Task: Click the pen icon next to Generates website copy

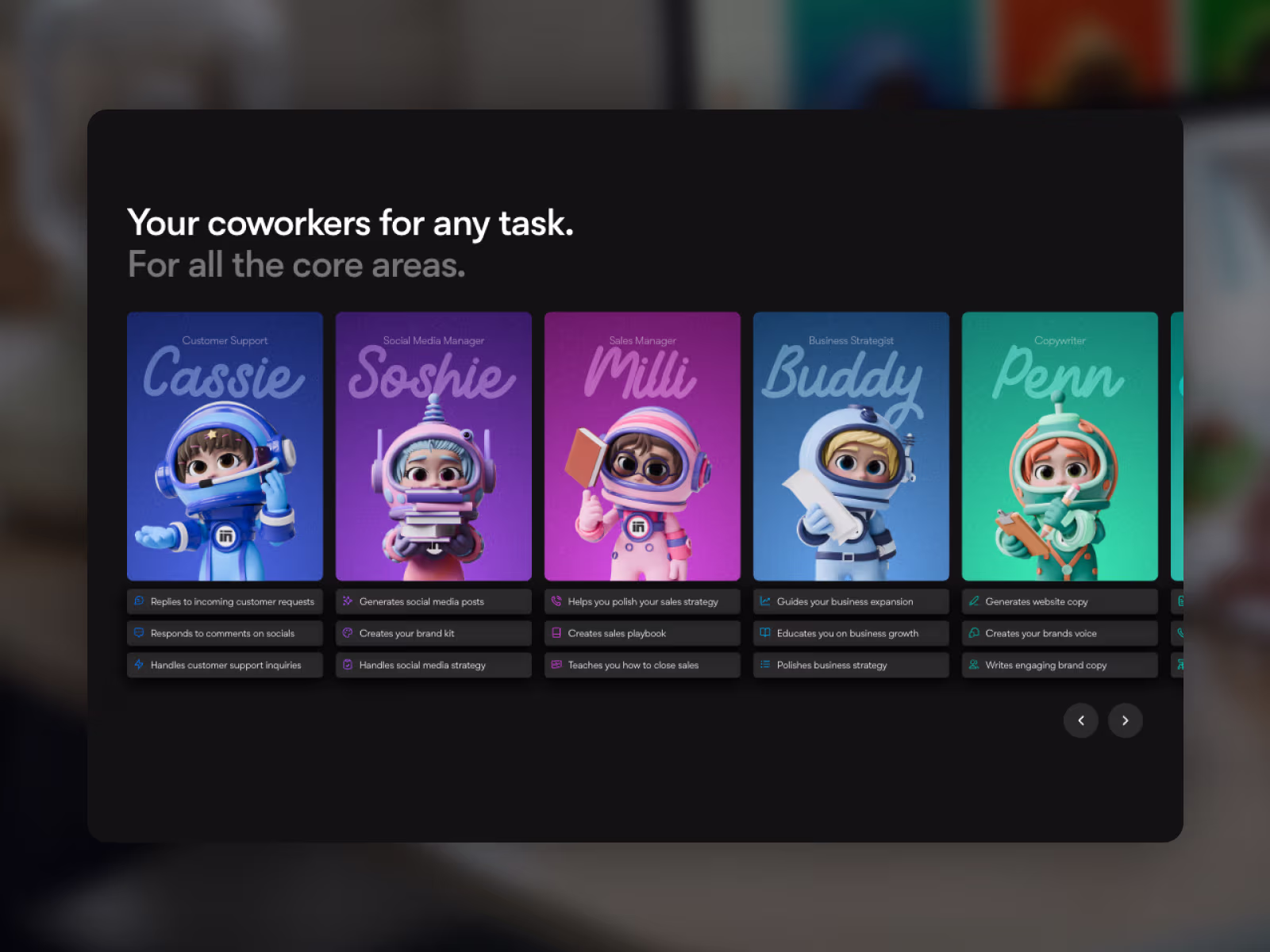Action: [x=974, y=601]
